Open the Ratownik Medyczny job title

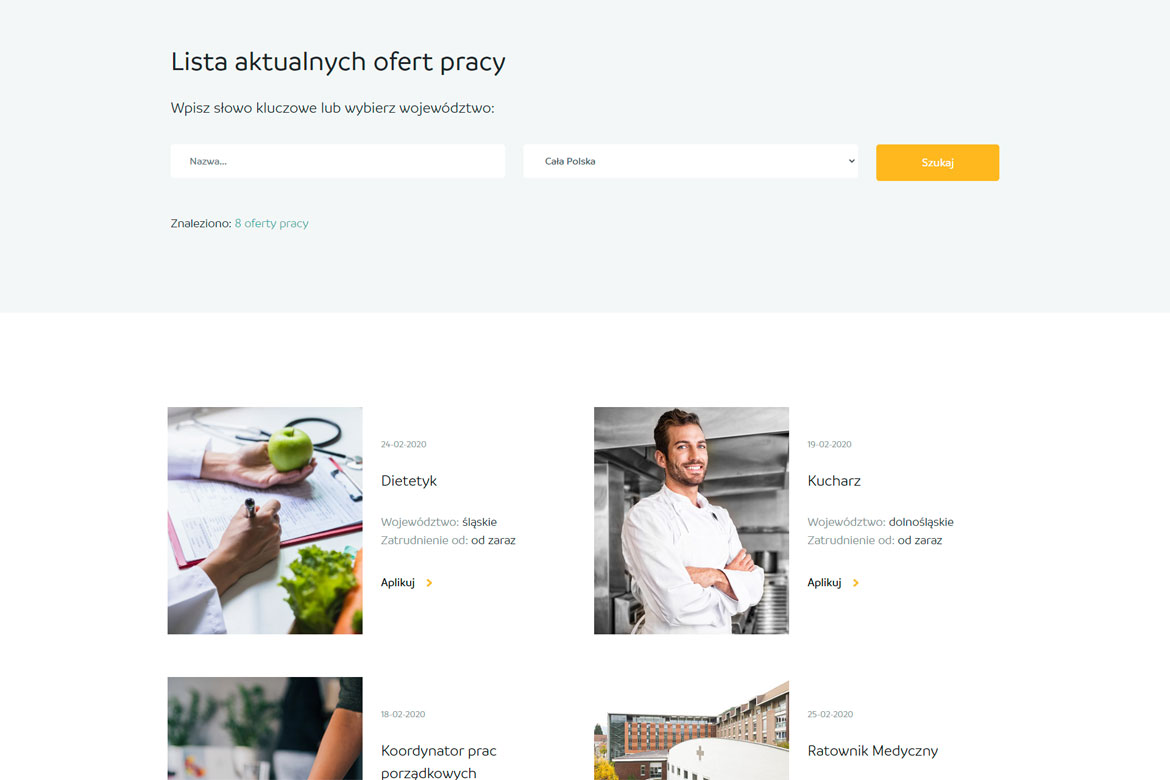coord(872,751)
